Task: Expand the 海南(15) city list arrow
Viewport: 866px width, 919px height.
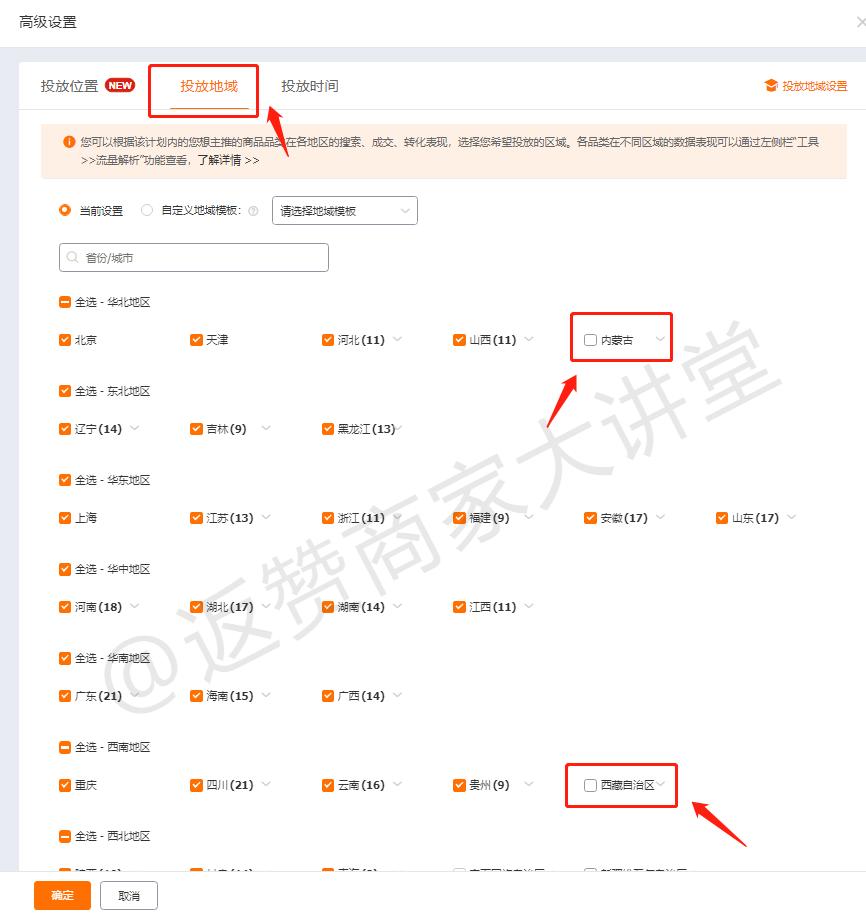Action: click(266, 696)
